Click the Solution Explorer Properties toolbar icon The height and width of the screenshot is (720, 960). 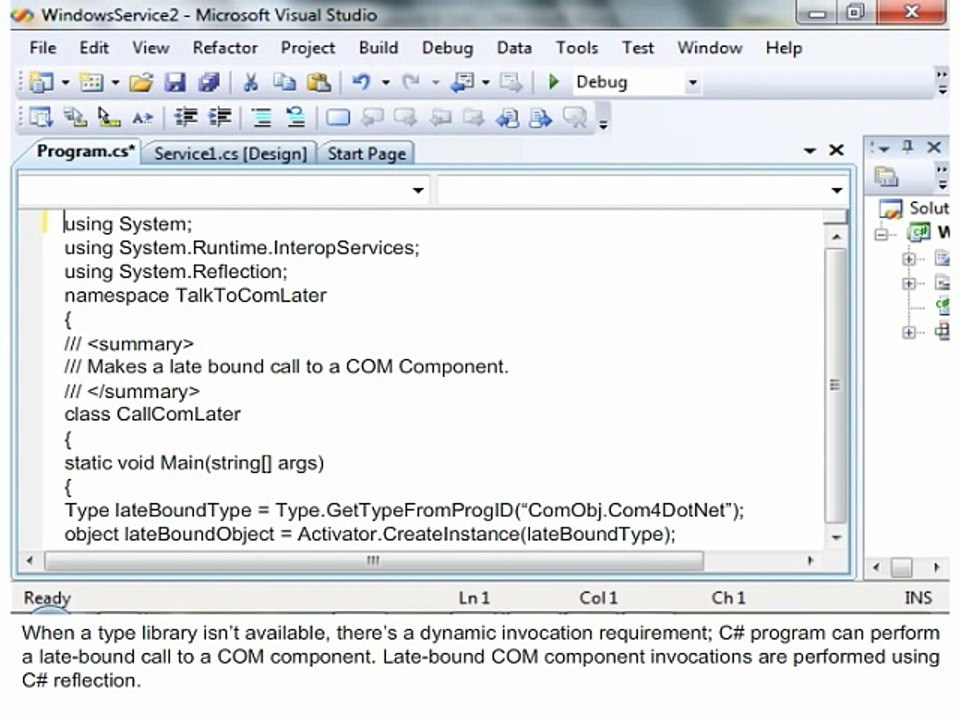885,177
